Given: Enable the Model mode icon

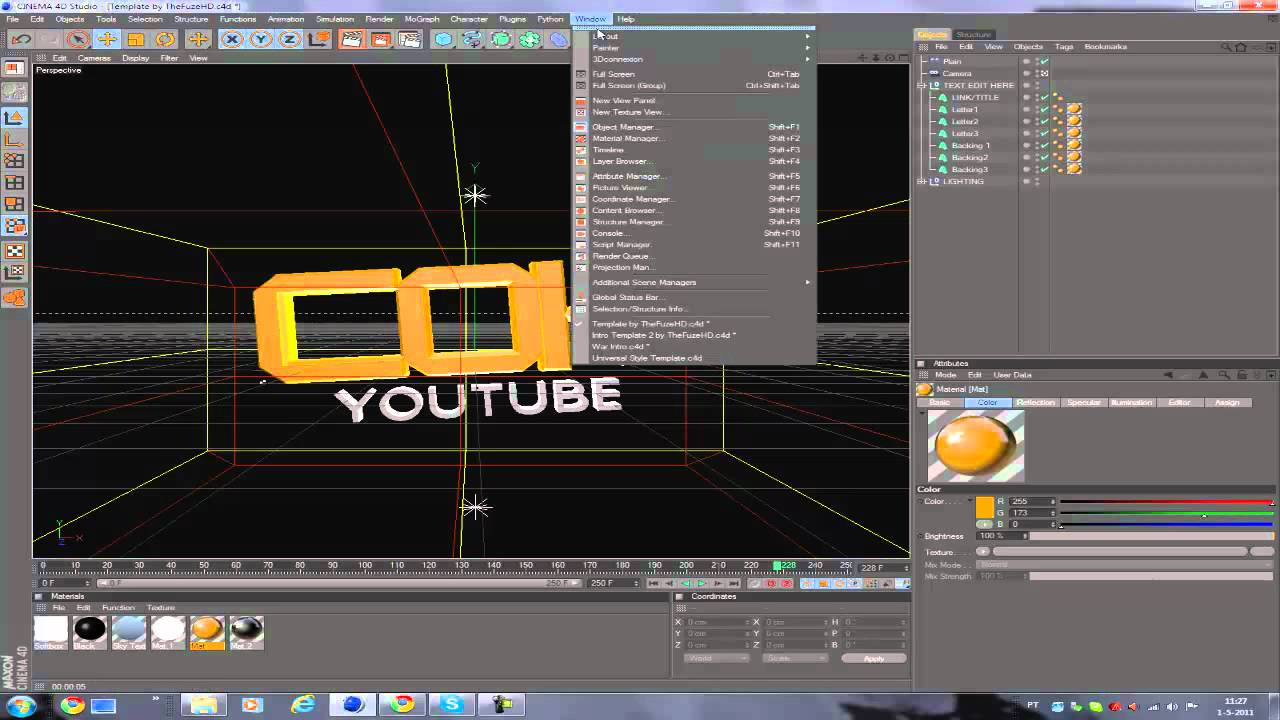Looking at the screenshot, I should (14, 117).
